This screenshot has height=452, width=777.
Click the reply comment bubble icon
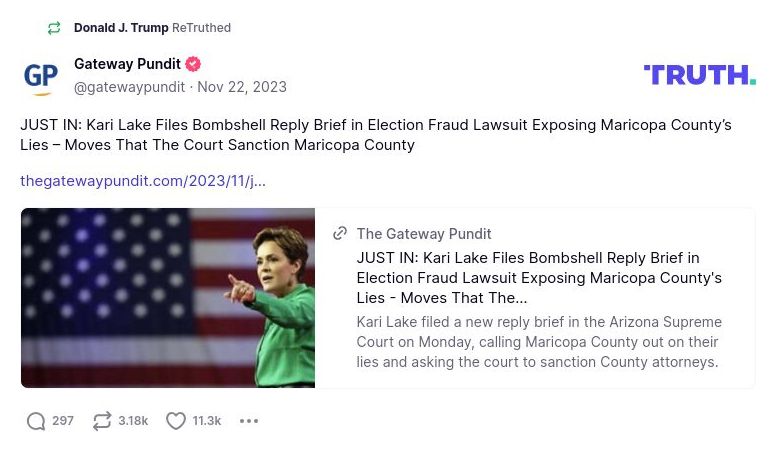(36, 421)
